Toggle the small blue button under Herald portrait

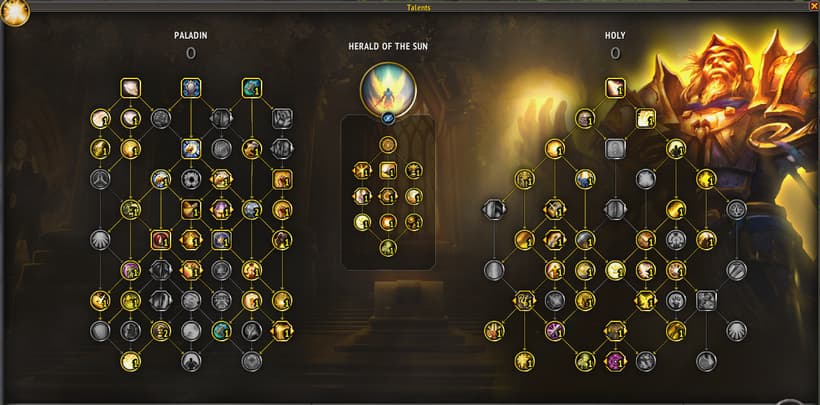(388, 119)
